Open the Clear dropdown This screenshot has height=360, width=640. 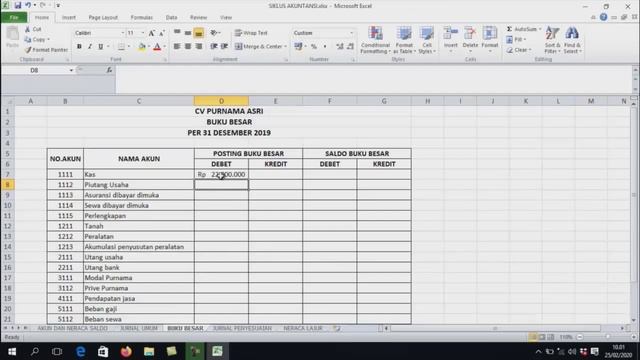(519, 50)
